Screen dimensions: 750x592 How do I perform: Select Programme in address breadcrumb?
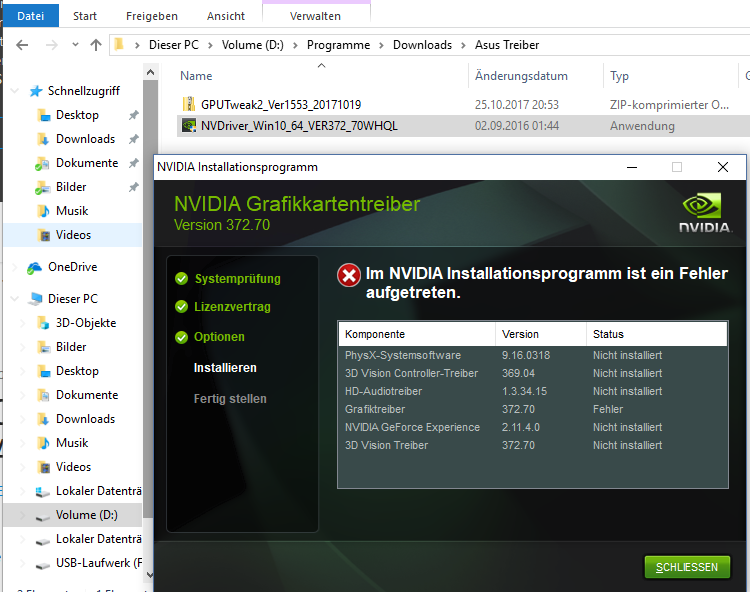[x=338, y=45]
